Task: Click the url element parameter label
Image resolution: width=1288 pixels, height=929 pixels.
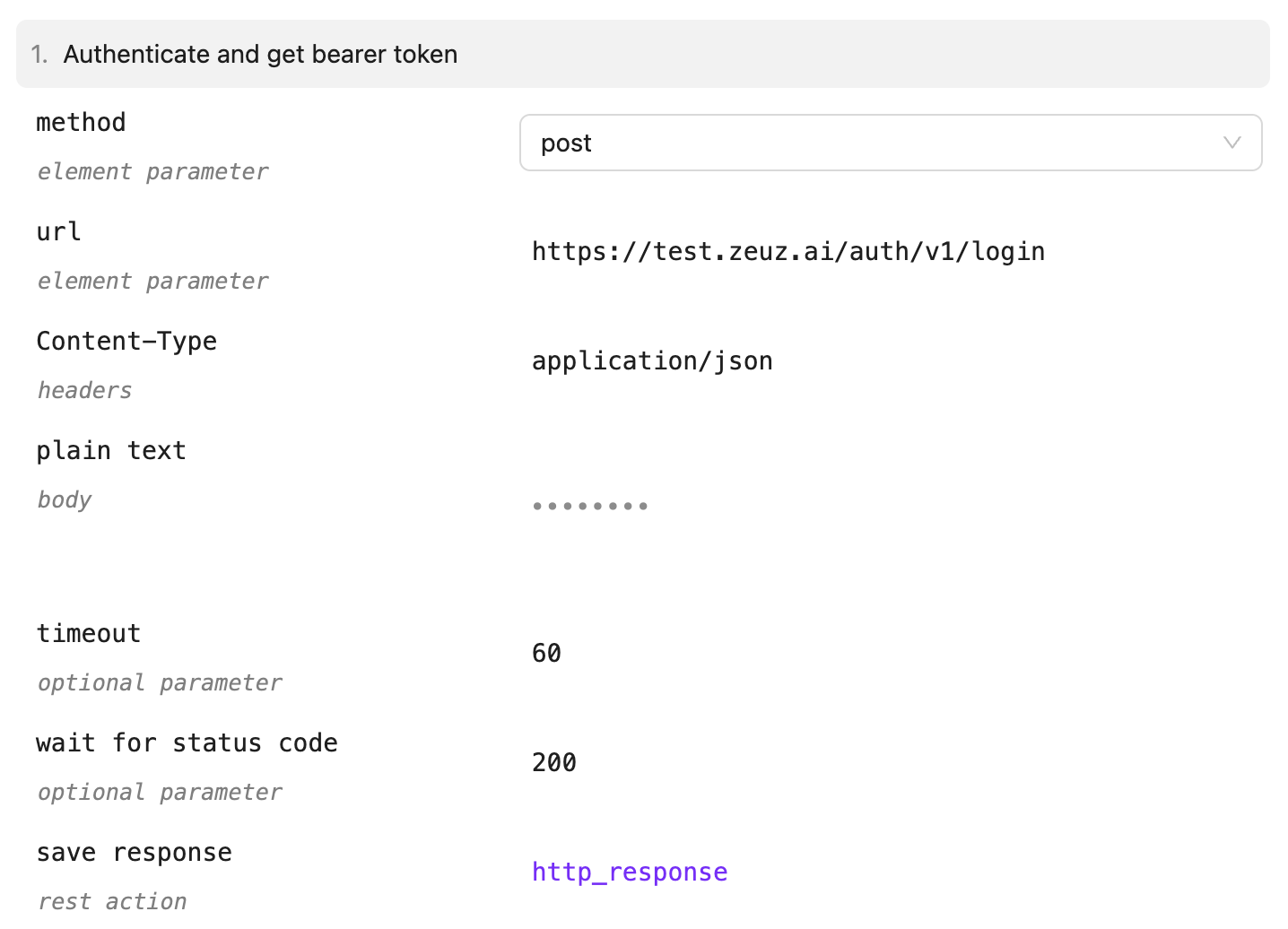Action: (x=152, y=281)
